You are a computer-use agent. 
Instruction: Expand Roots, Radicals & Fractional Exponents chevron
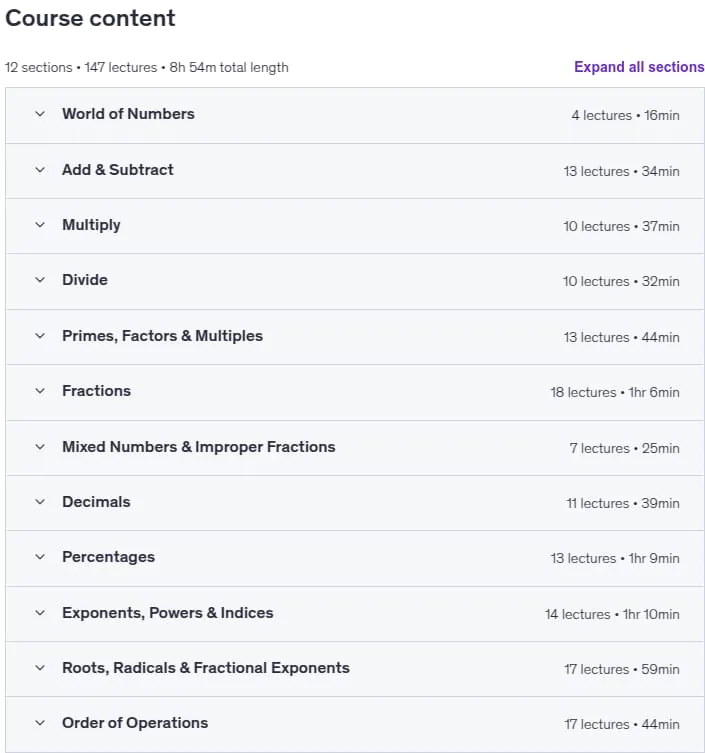(40, 668)
